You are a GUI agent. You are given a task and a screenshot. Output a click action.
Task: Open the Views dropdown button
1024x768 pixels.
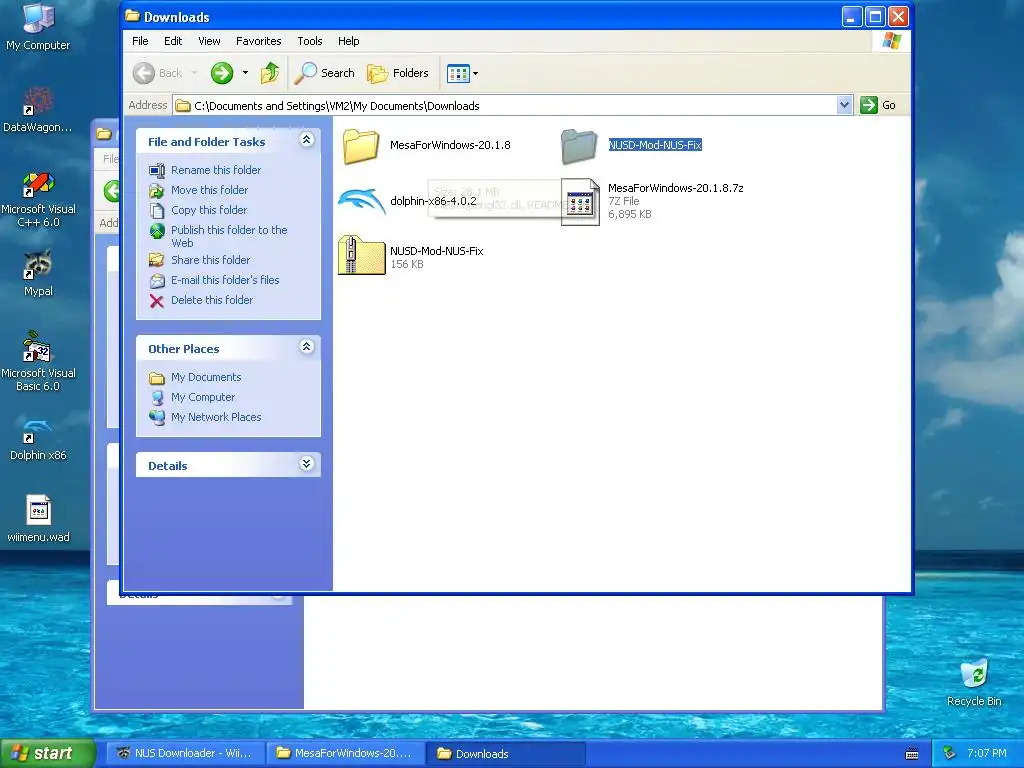click(x=462, y=73)
